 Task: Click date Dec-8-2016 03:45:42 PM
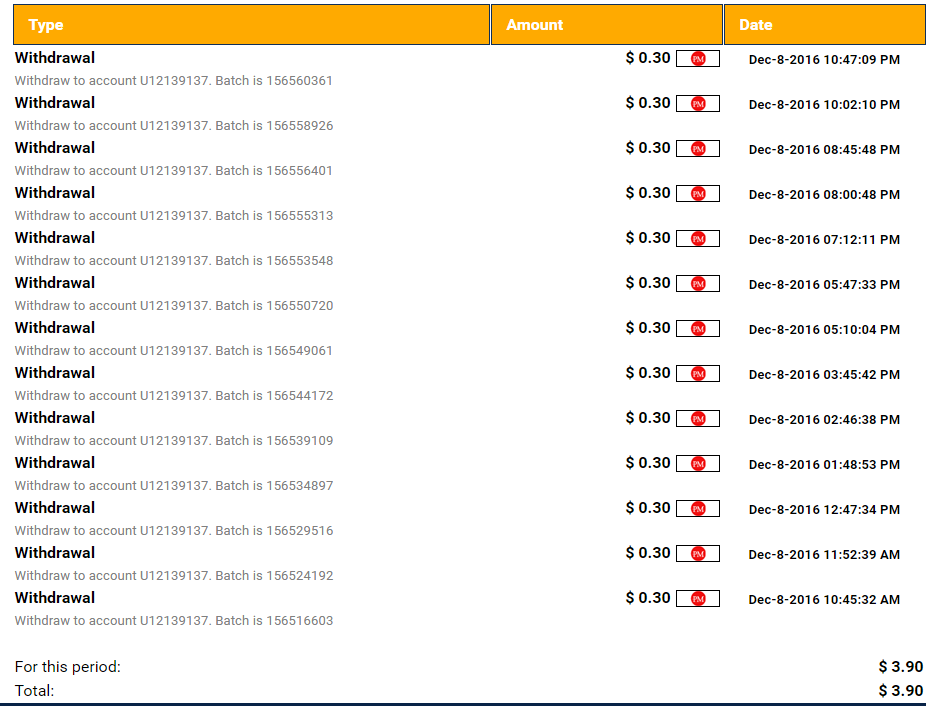pyautogui.click(x=824, y=374)
